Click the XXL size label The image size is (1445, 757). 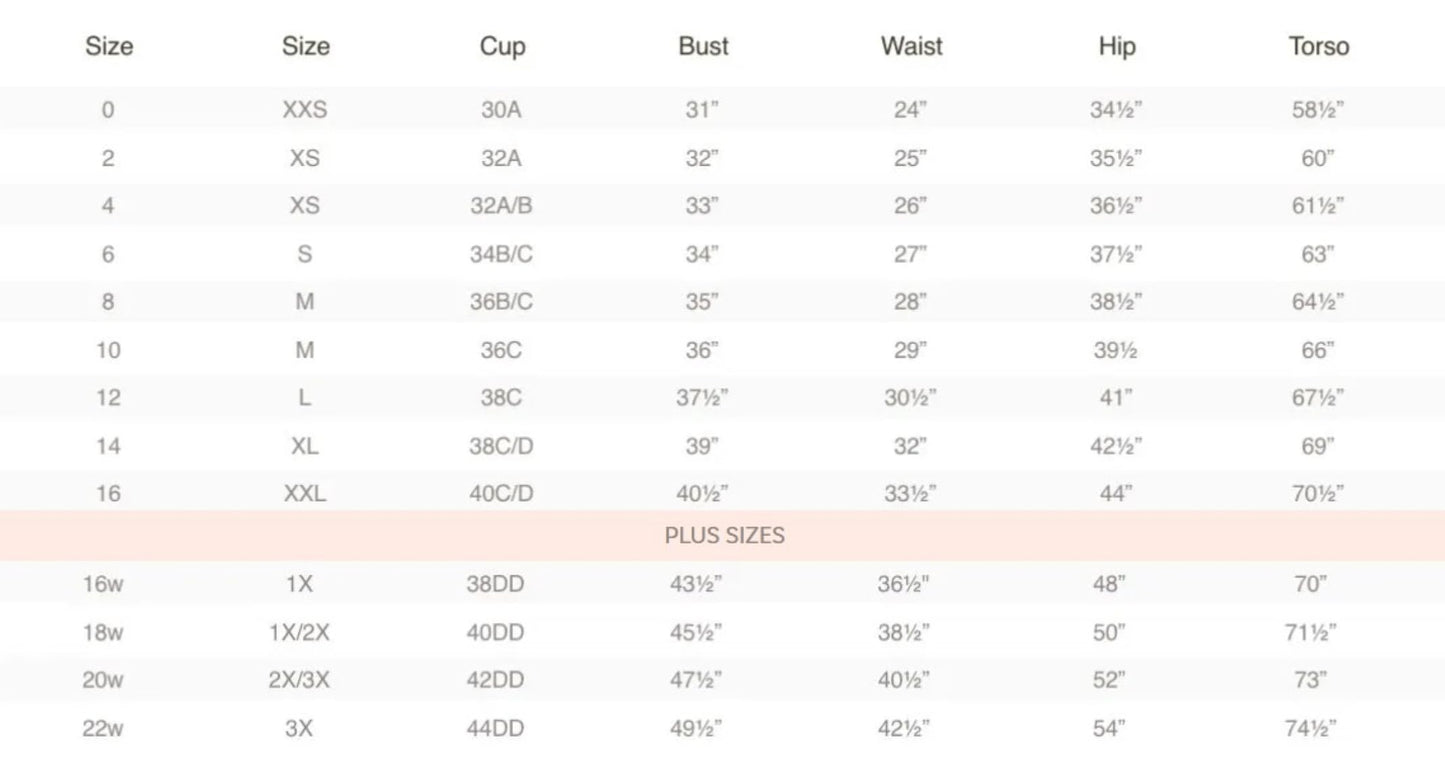[x=305, y=494]
